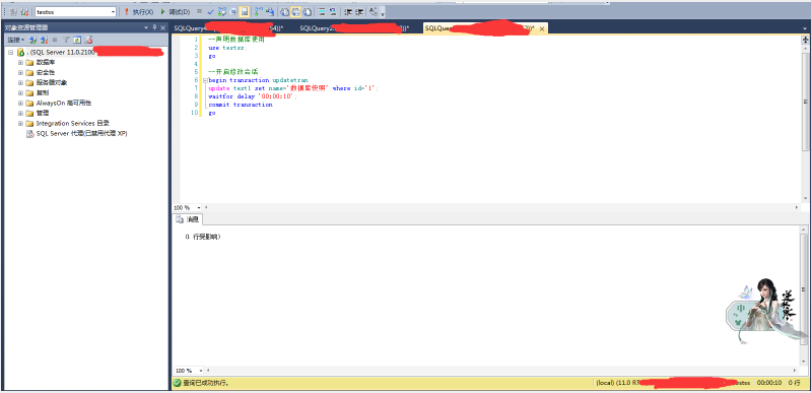This screenshot has height=393, width=811.
Task: Switch output to results-to-text icon
Action: point(284,12)
